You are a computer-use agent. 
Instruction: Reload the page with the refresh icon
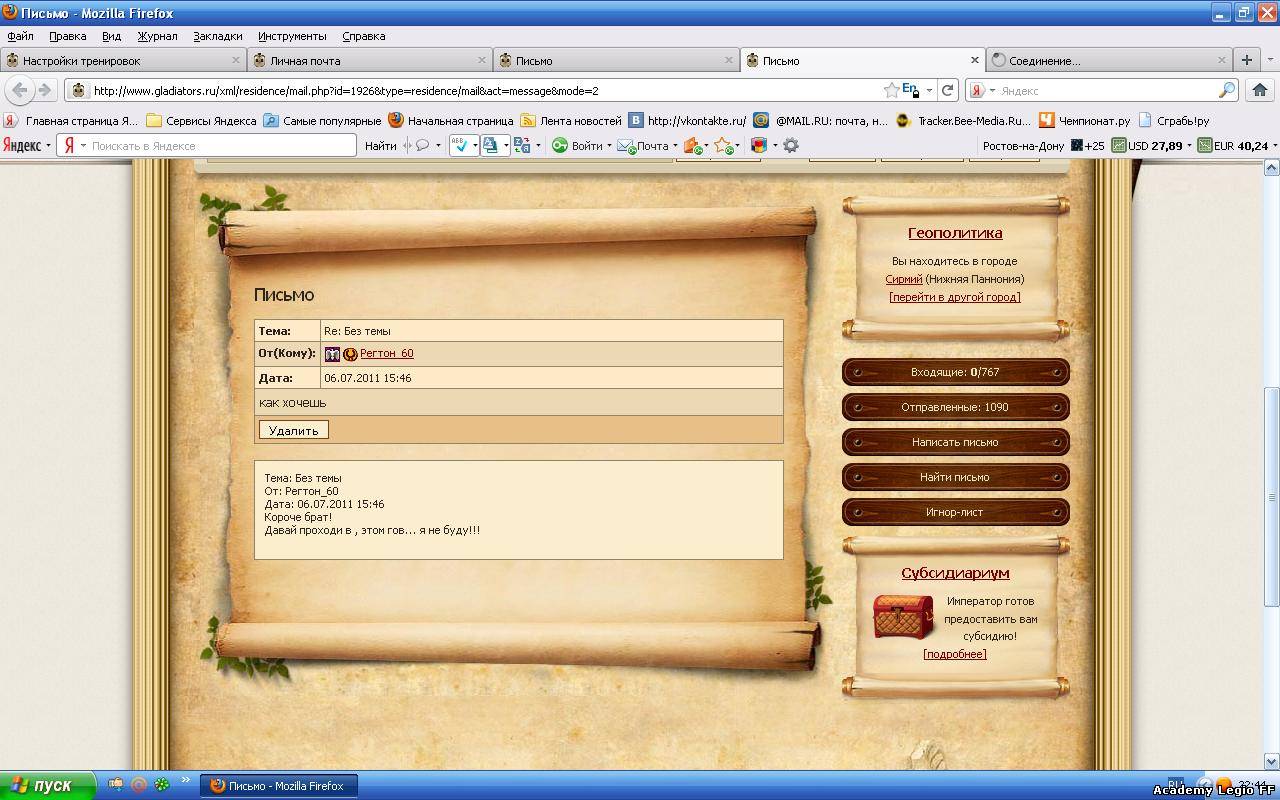point(948,90)
